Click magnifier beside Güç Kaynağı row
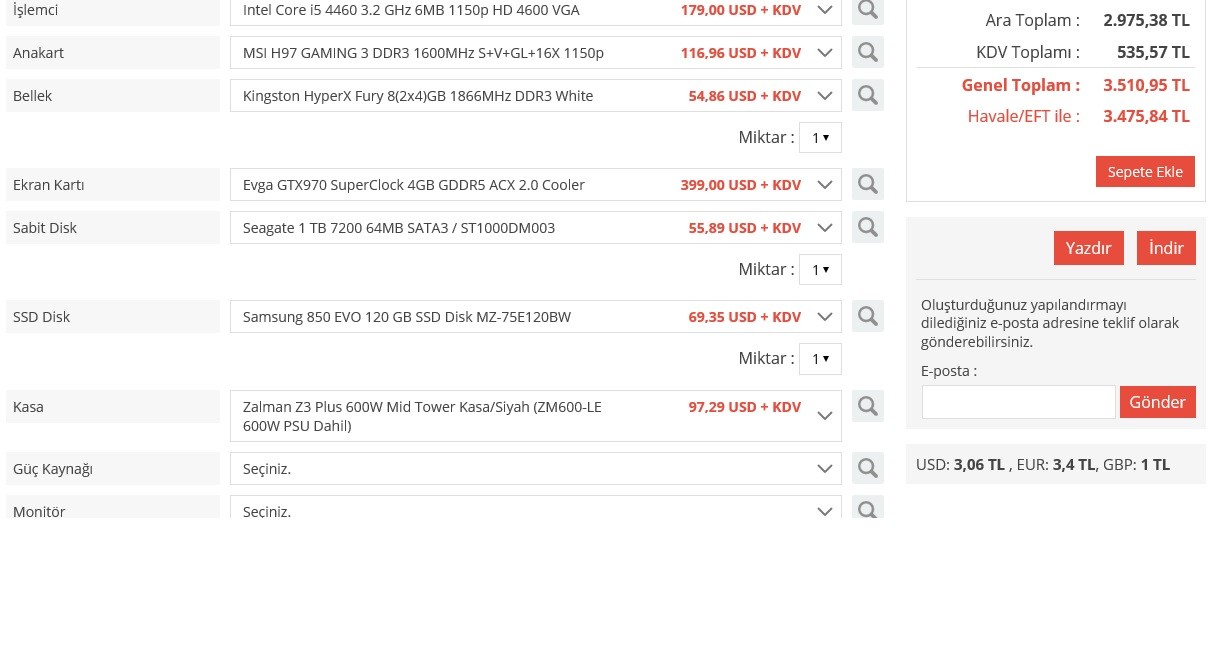 [x=867, y=468]
